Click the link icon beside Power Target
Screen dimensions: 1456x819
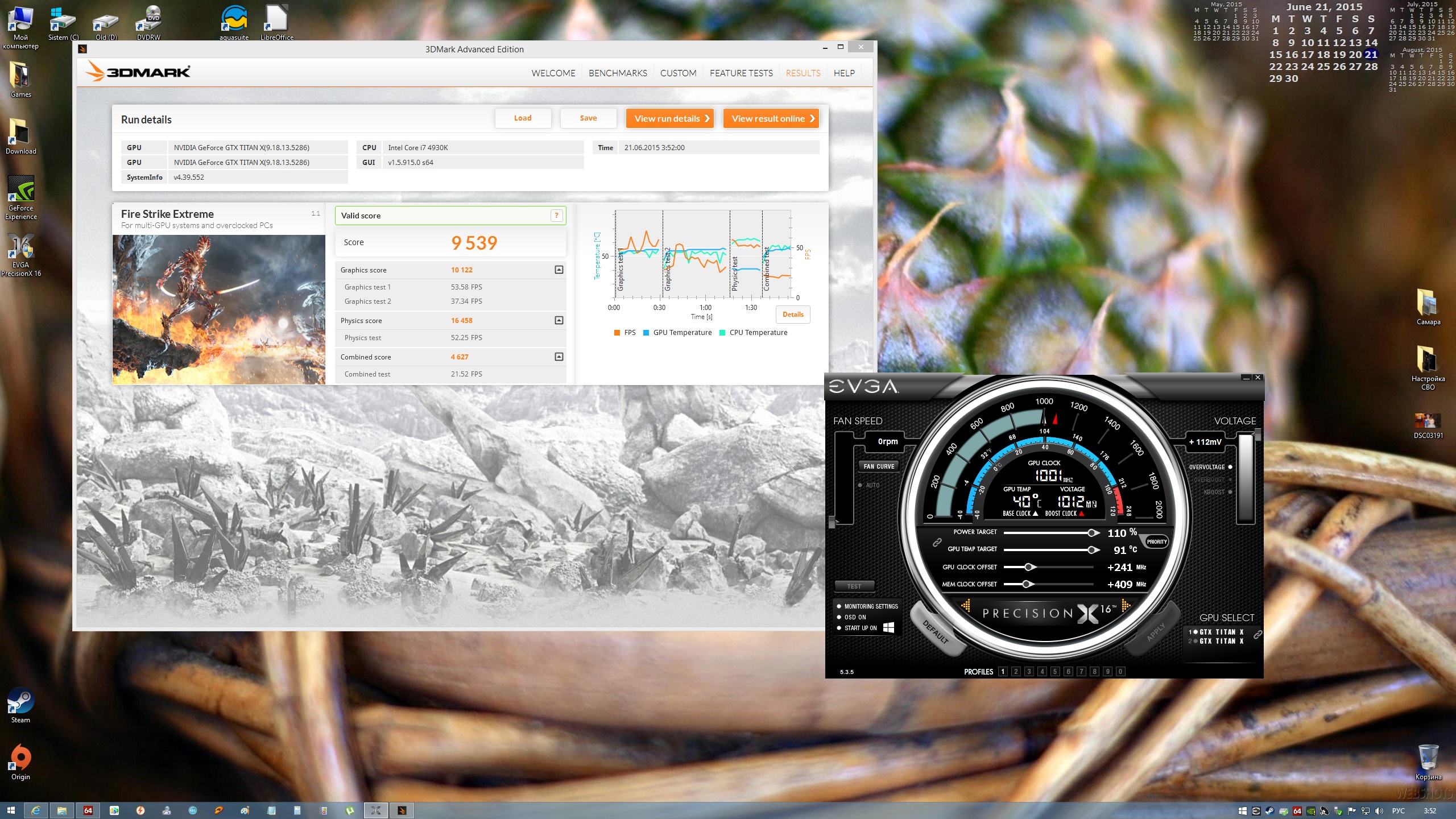point(937,542)
